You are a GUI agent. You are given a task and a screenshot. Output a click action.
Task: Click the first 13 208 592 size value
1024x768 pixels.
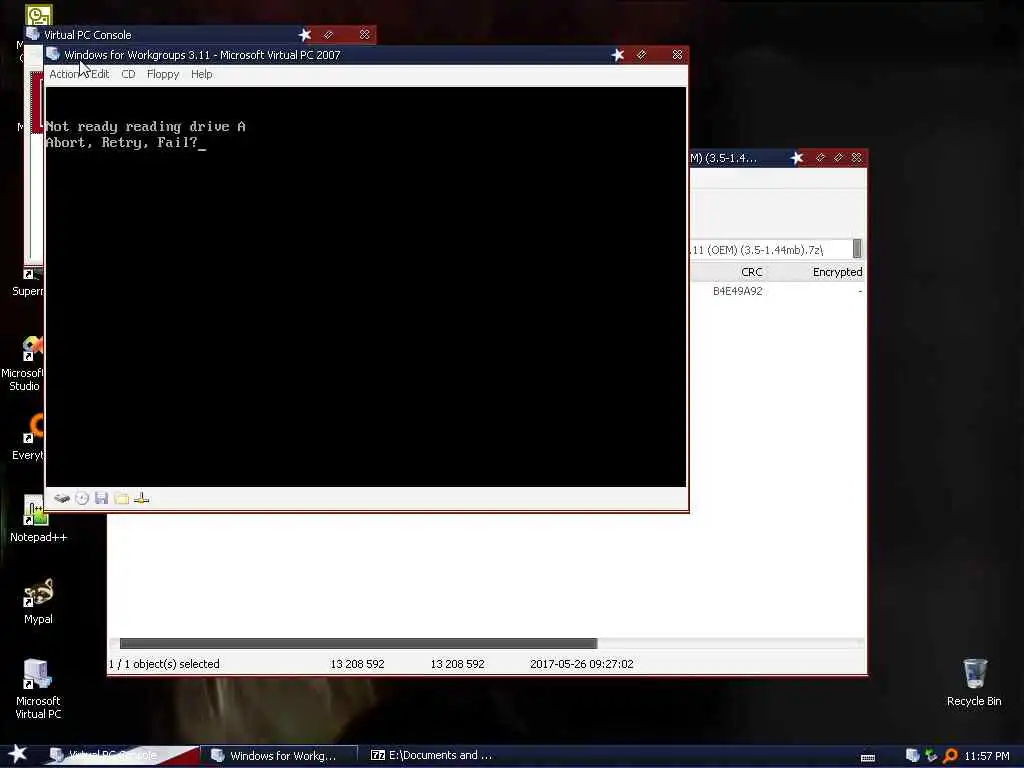click(x=357, y=664)
